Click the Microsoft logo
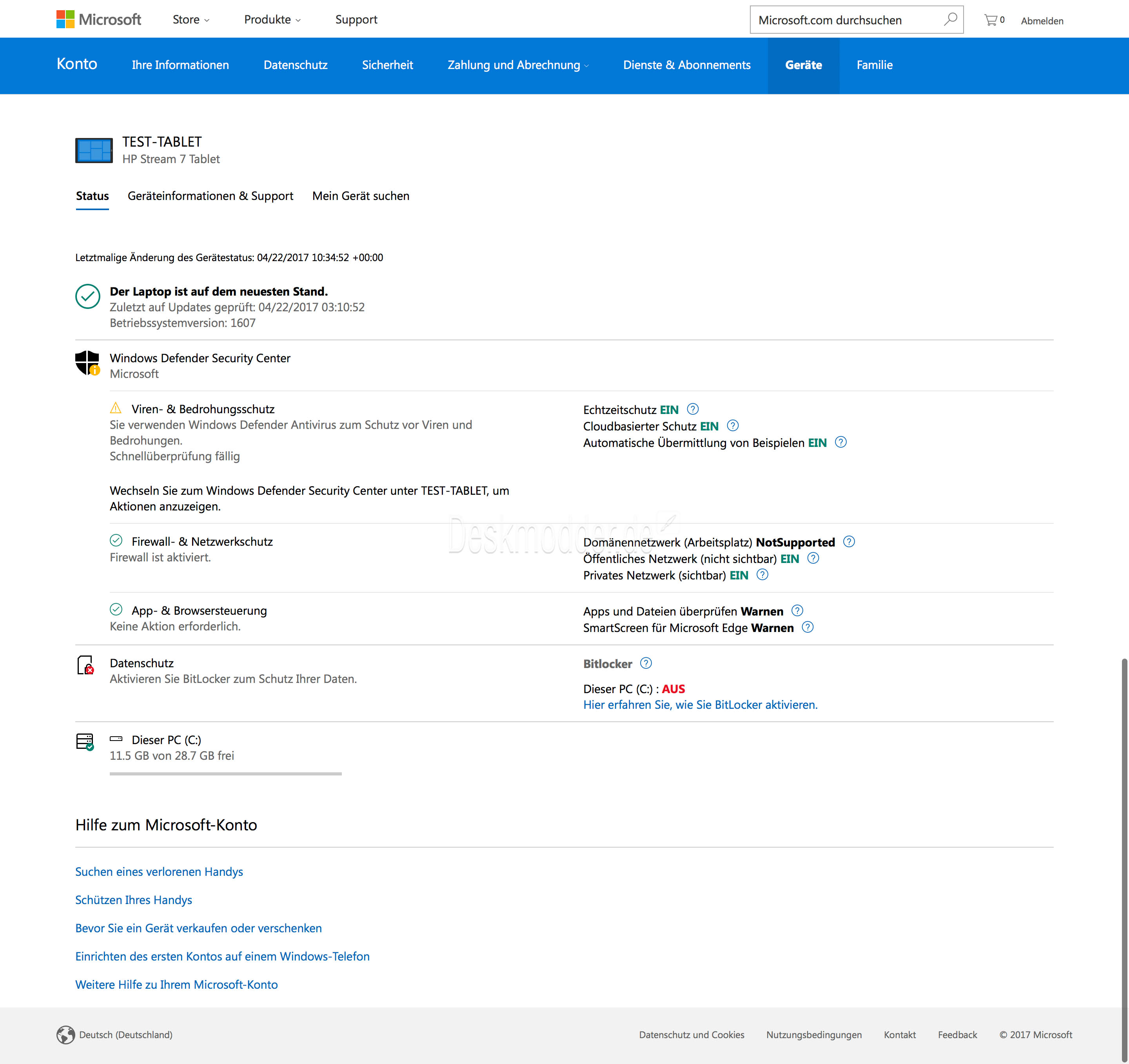The height and width of the screenshot is (1064, 1129). (99, 19)
